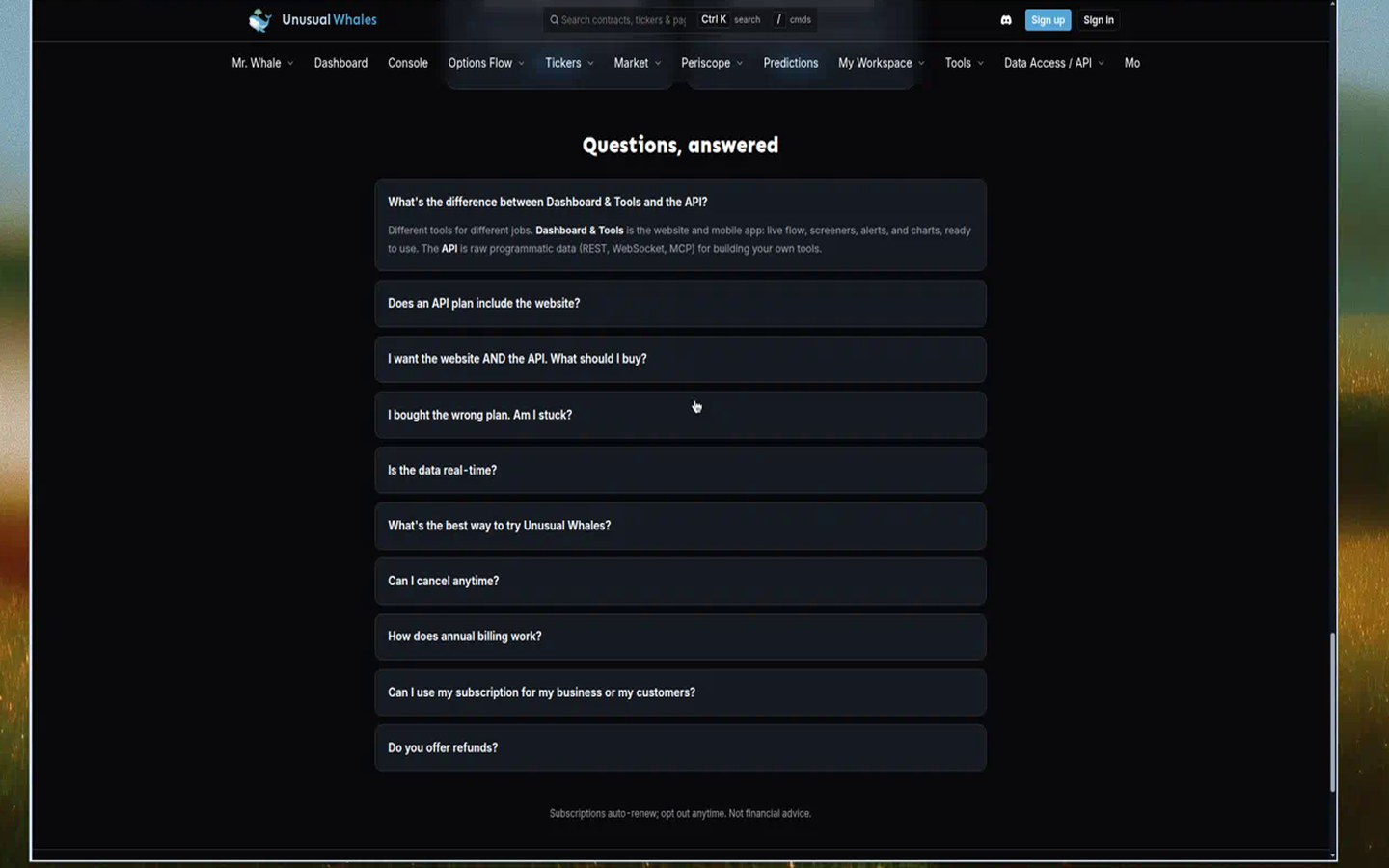Expand 'Can I cancel anytime?' question
The height and width of the screenshot is (868, 1389).
tap(680, 582)
